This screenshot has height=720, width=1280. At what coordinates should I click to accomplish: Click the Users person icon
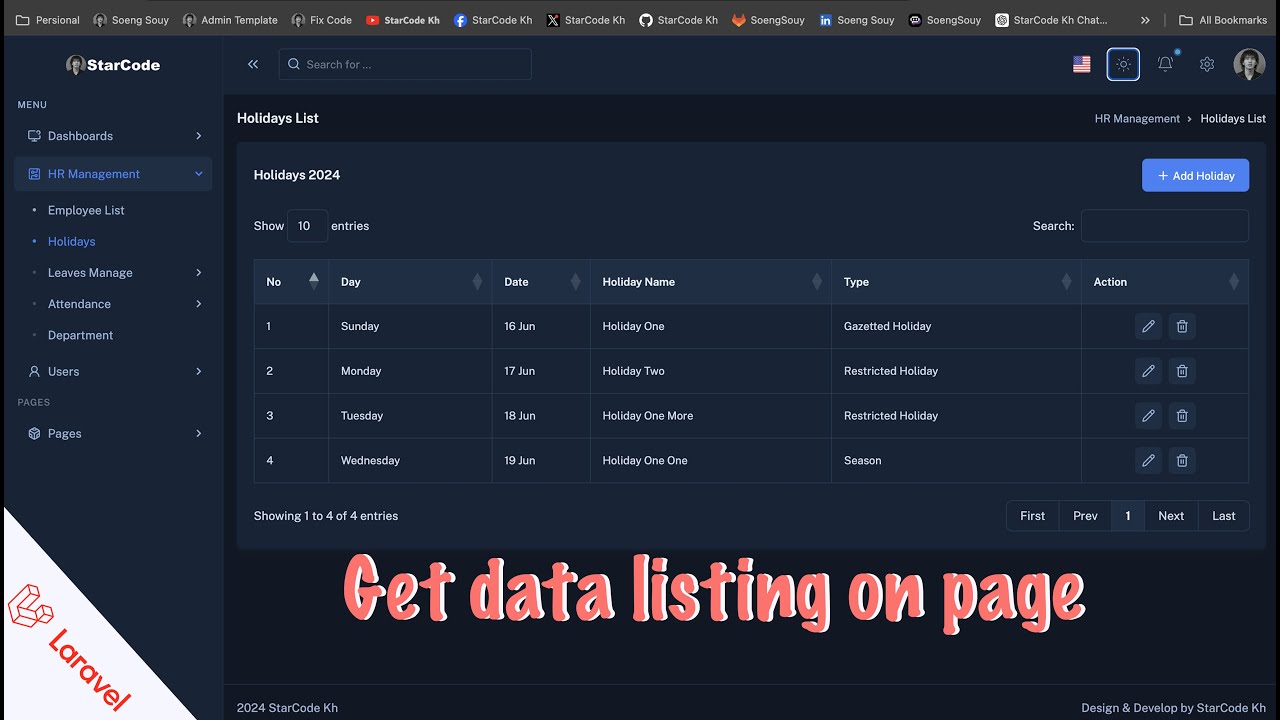(34, 371)
